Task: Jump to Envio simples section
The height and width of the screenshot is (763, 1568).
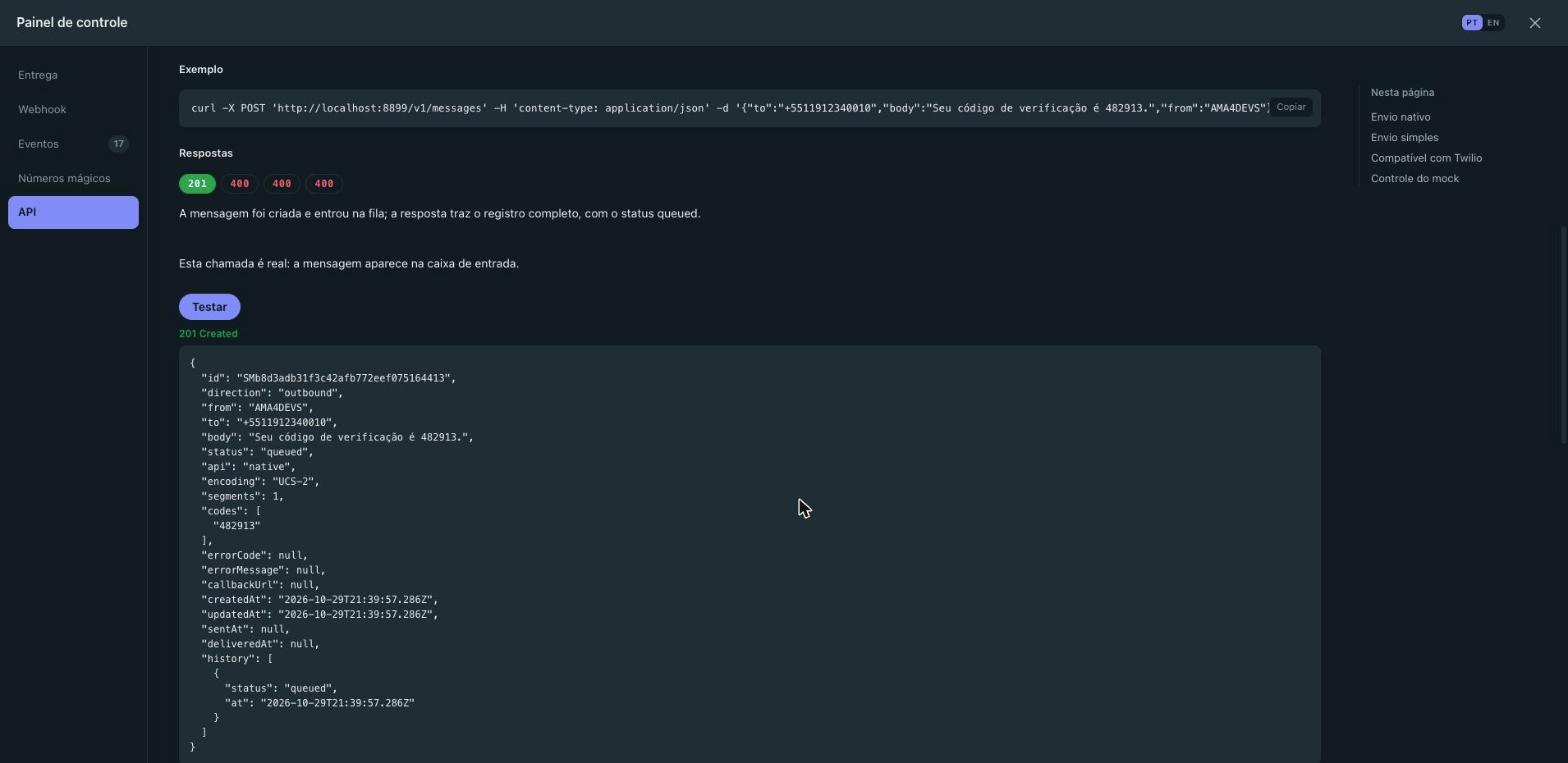Action: [1404, 137]
